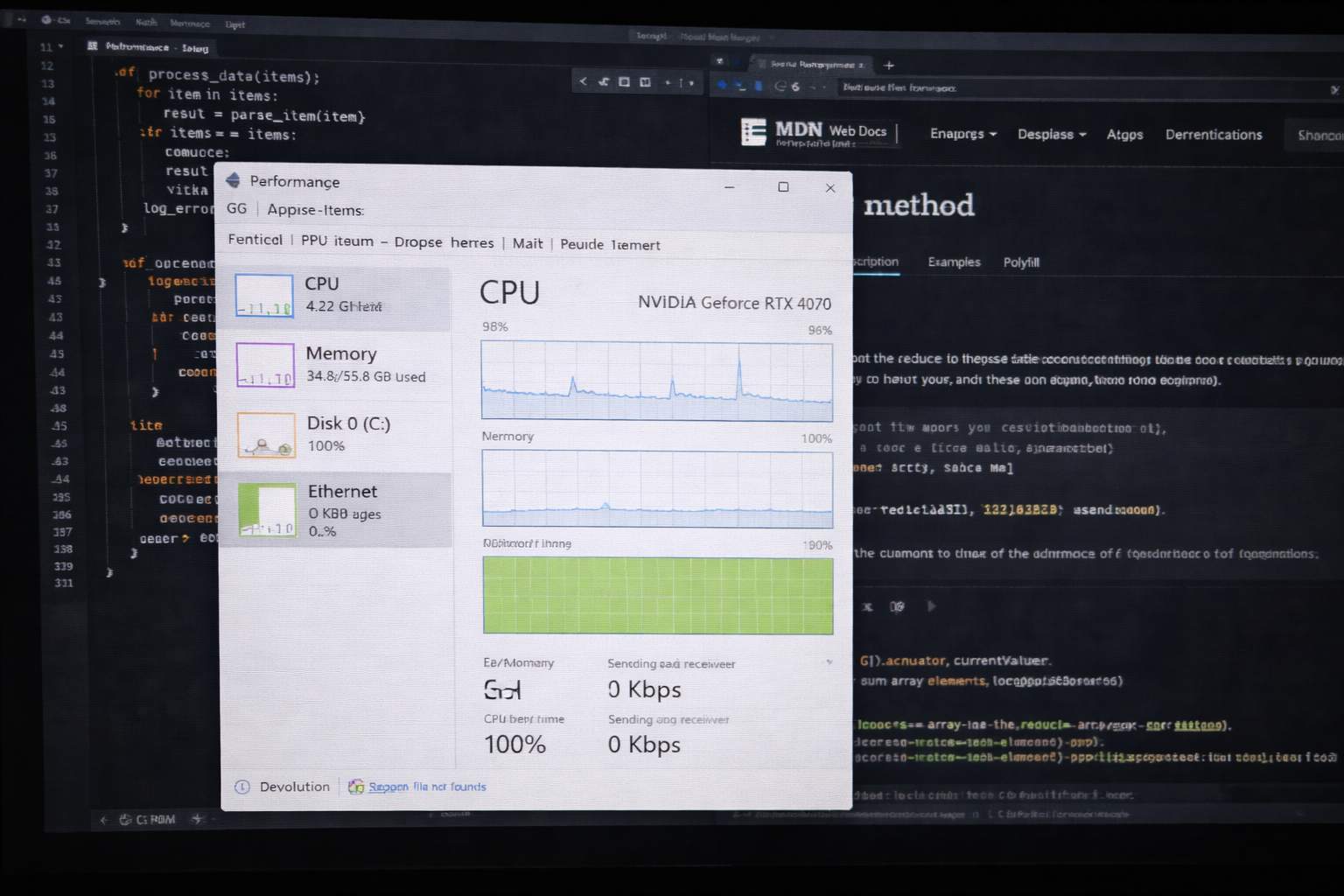This screenshot has height=896, width=1344.
Task: Open the Dropse herres tab
Action: pos(444,242)
